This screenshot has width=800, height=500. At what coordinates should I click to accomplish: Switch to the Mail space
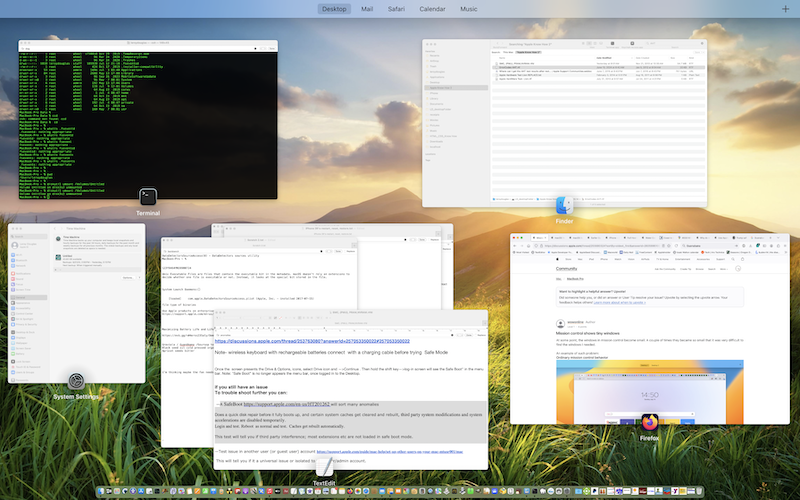[x=367, y=9]
